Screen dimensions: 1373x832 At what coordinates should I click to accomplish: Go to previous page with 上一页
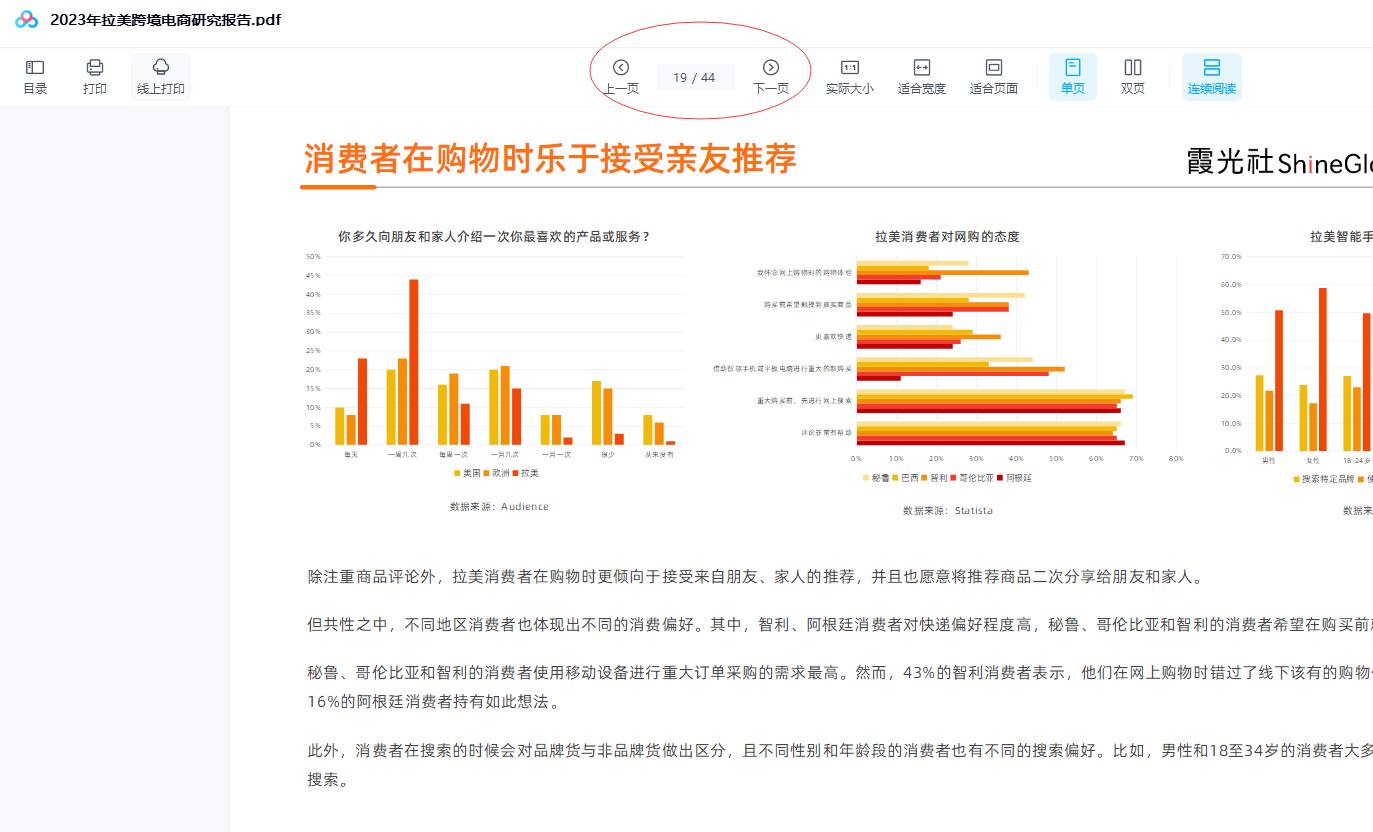pos(620,76)
